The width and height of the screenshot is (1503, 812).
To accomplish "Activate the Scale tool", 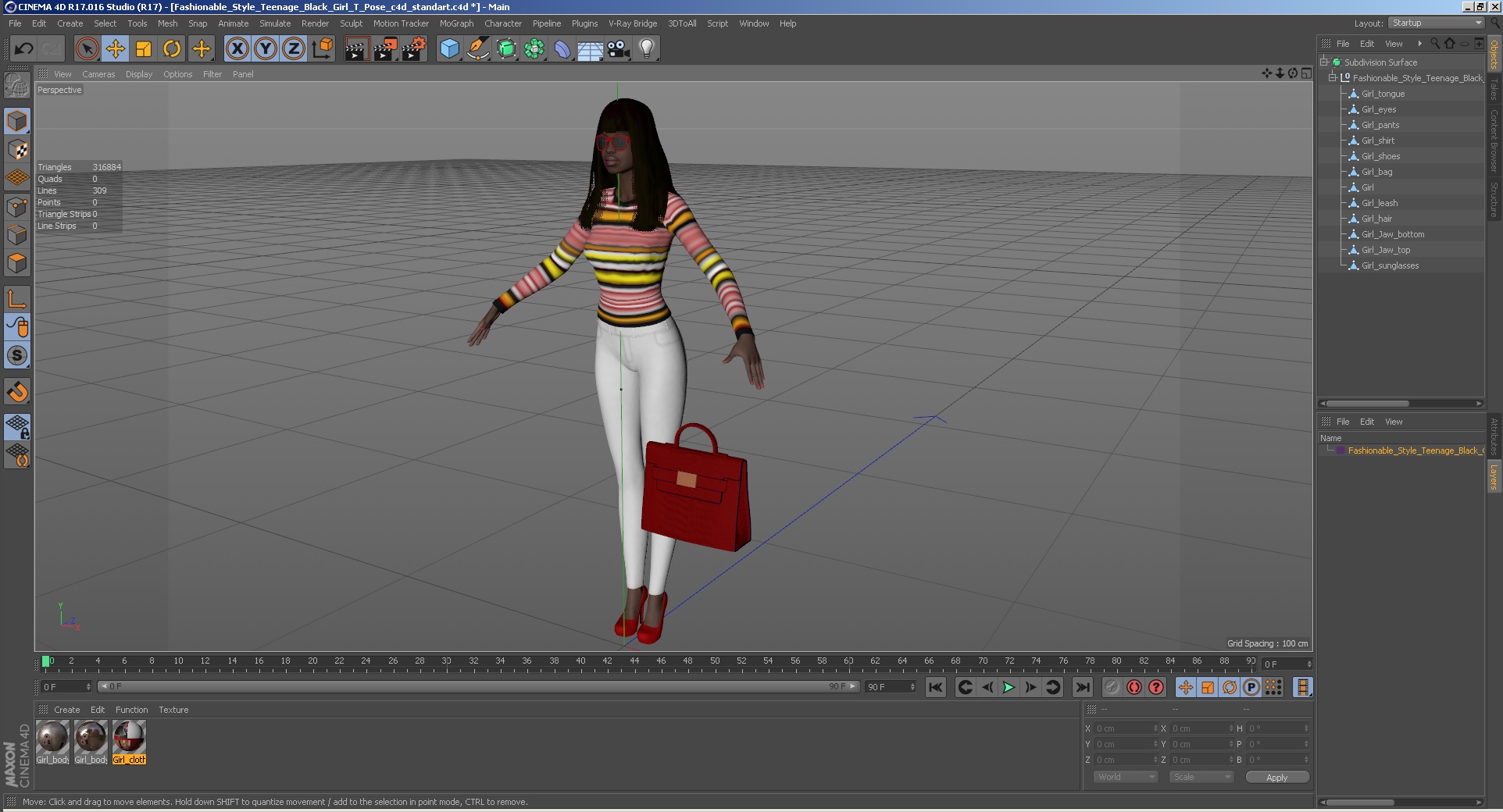I will click(144, 49).
